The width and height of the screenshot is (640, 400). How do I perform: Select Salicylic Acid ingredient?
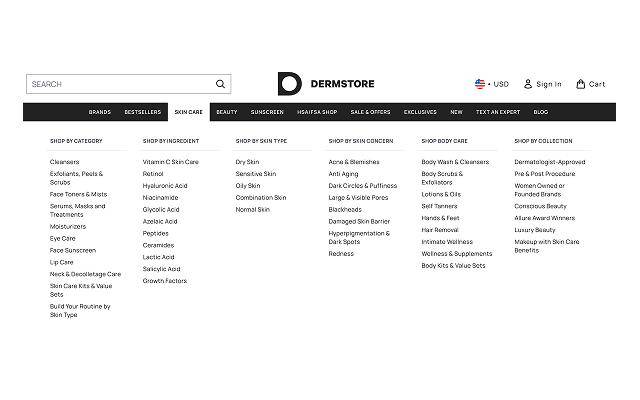(161, 269)
